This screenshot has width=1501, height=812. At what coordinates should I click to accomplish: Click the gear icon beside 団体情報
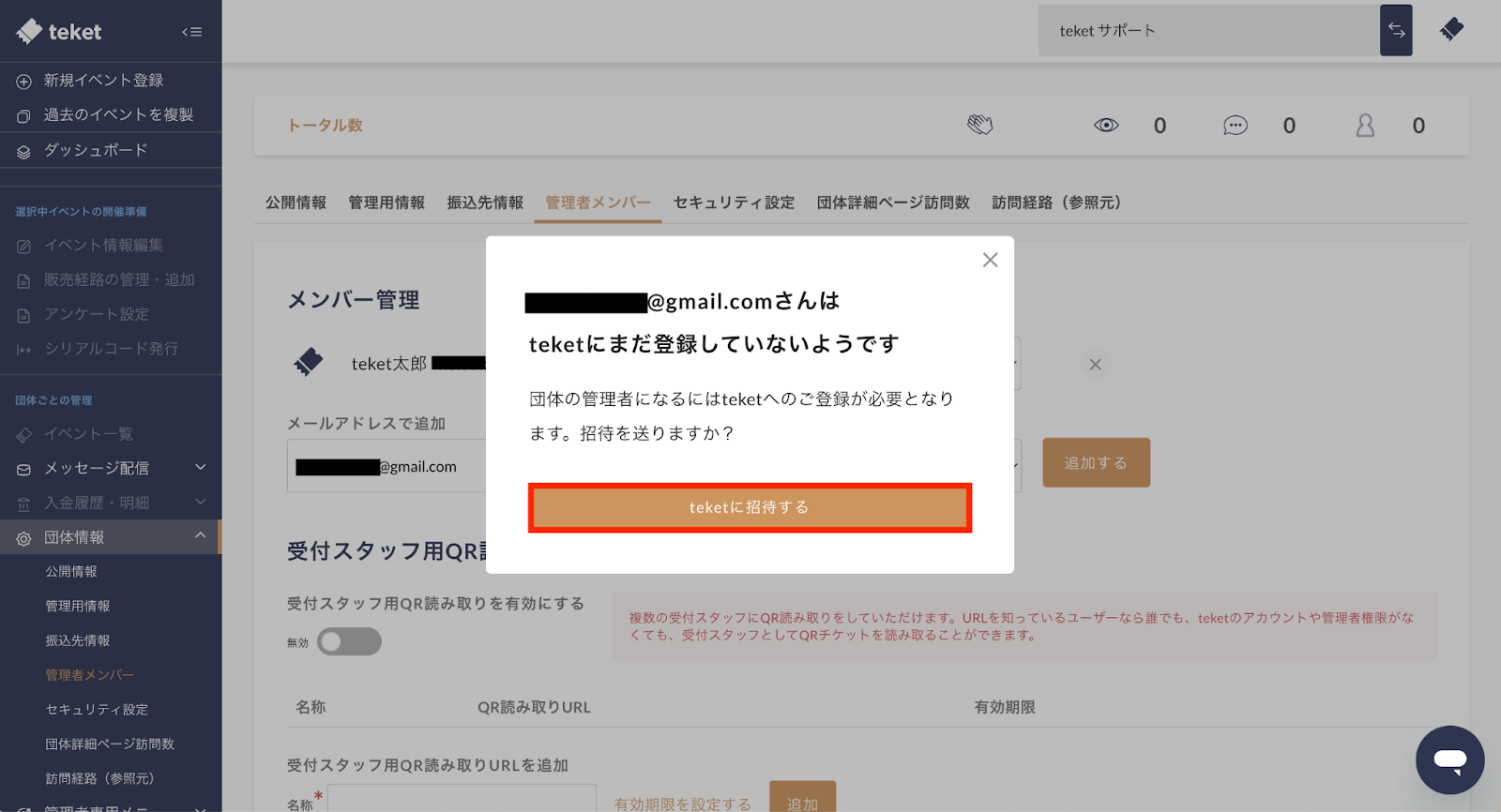(x=24, y=538)
